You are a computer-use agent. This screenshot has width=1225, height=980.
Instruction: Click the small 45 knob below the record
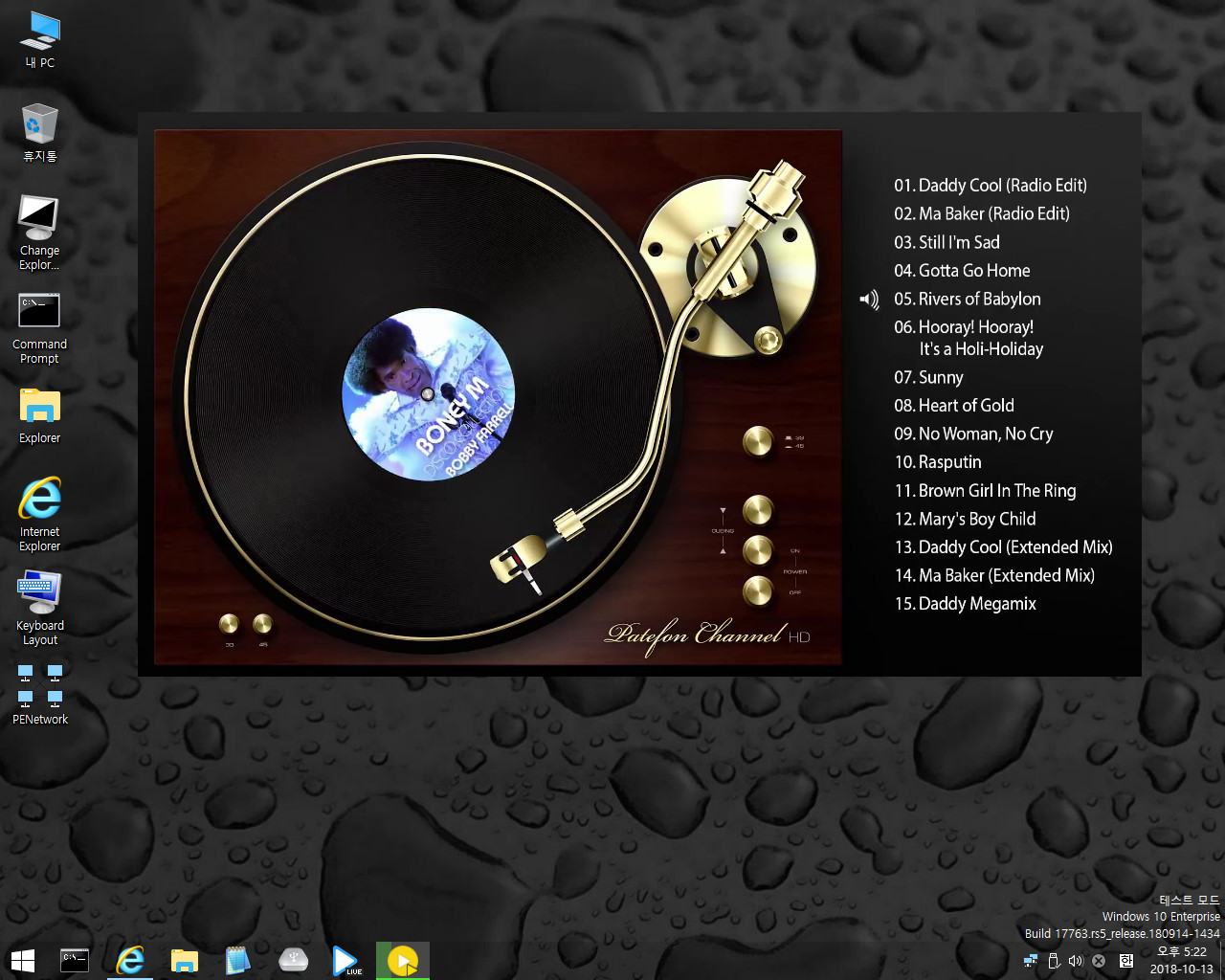point(262,625)
